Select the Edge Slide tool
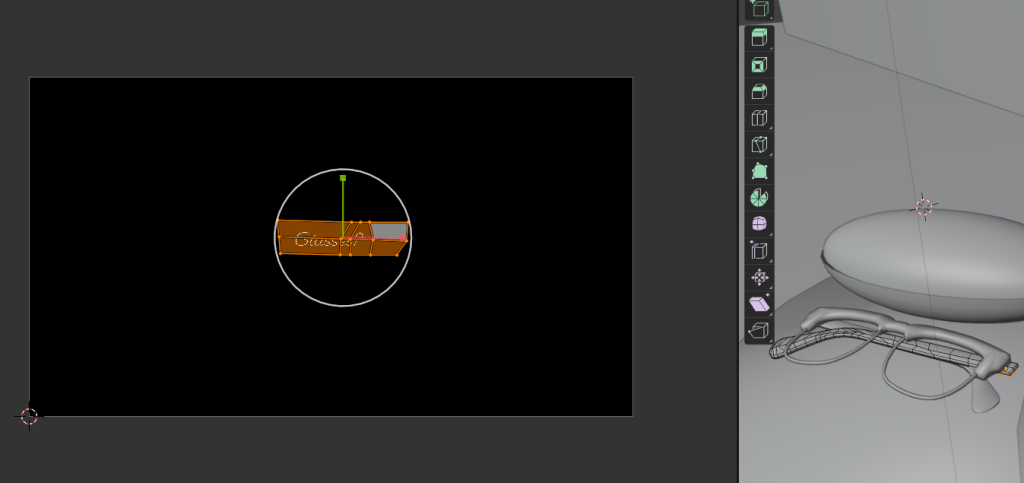The height and width of the screenshot is (483, 1024). (x=759, y=250)
